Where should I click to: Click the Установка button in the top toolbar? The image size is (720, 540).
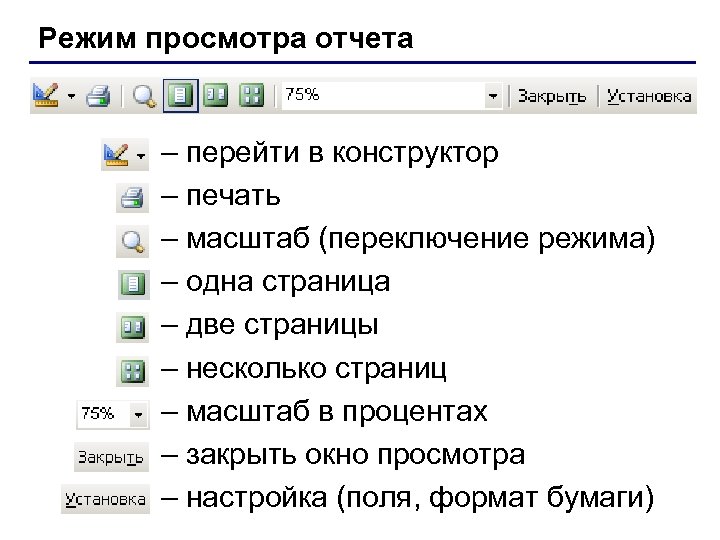pyautogui.click(x=649, y=96)
